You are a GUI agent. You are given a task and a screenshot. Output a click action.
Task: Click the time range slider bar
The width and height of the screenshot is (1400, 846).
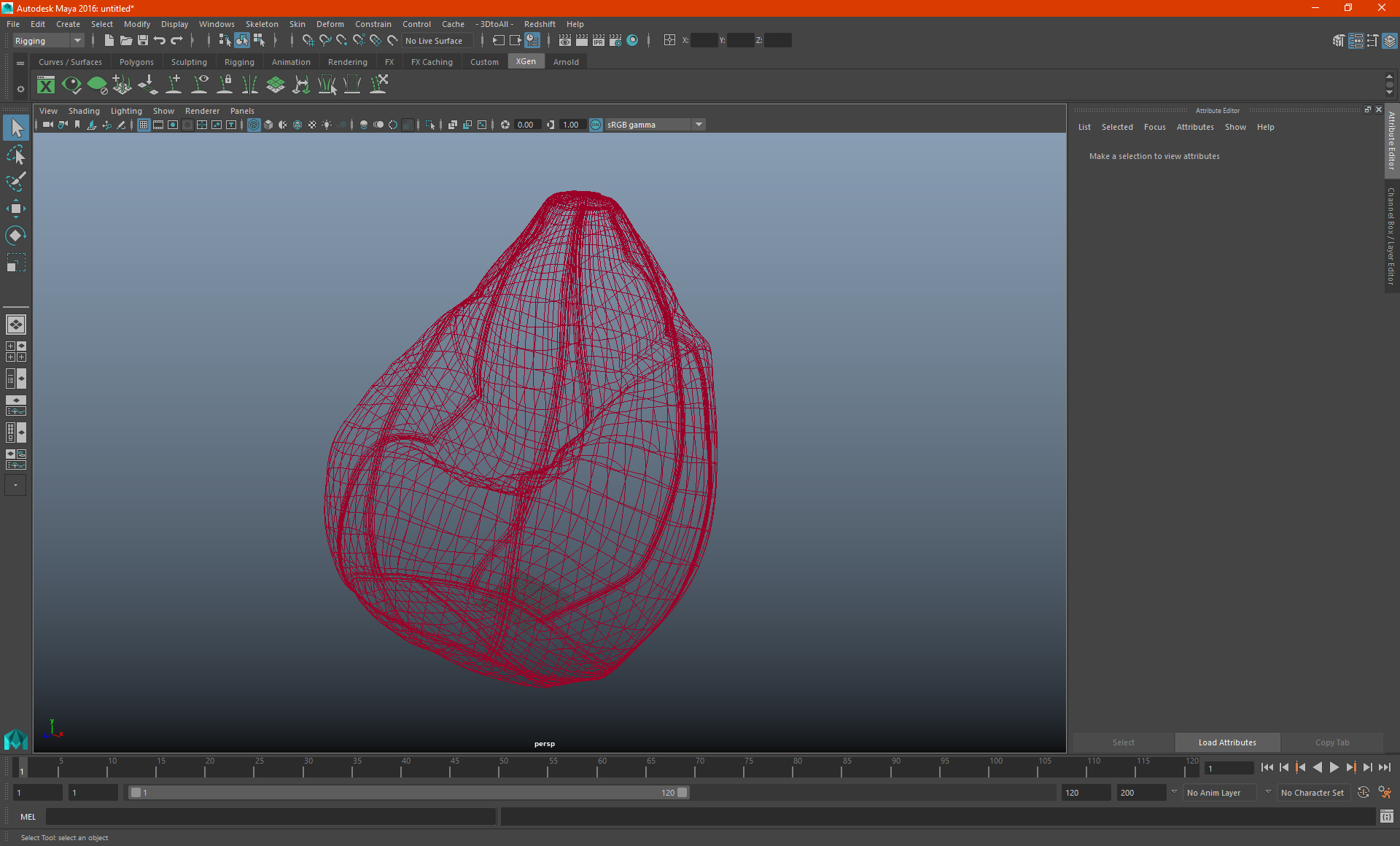click(x=408, y=793)
